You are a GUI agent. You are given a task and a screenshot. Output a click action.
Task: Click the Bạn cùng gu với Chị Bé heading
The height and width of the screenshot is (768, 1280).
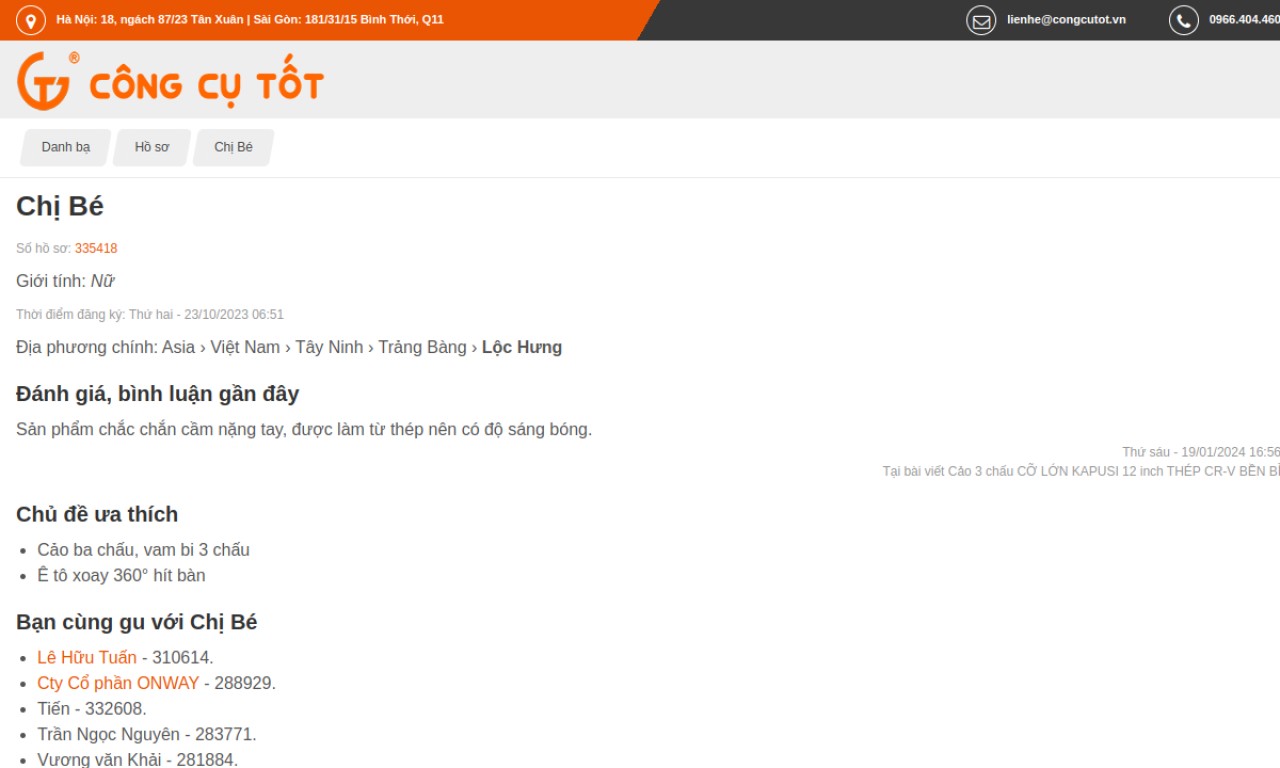point(137,622)
